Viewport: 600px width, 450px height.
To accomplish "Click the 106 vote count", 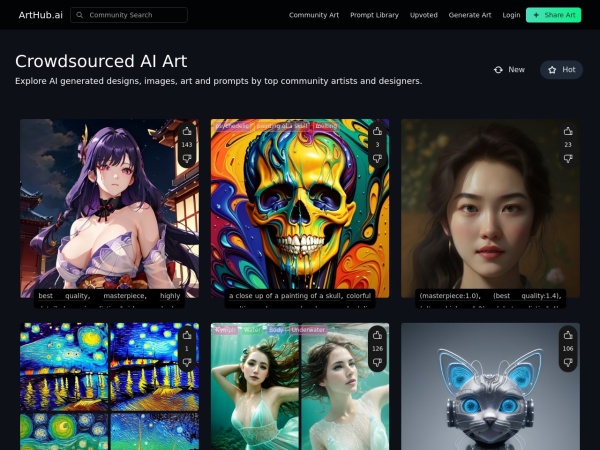I will 568,349.
